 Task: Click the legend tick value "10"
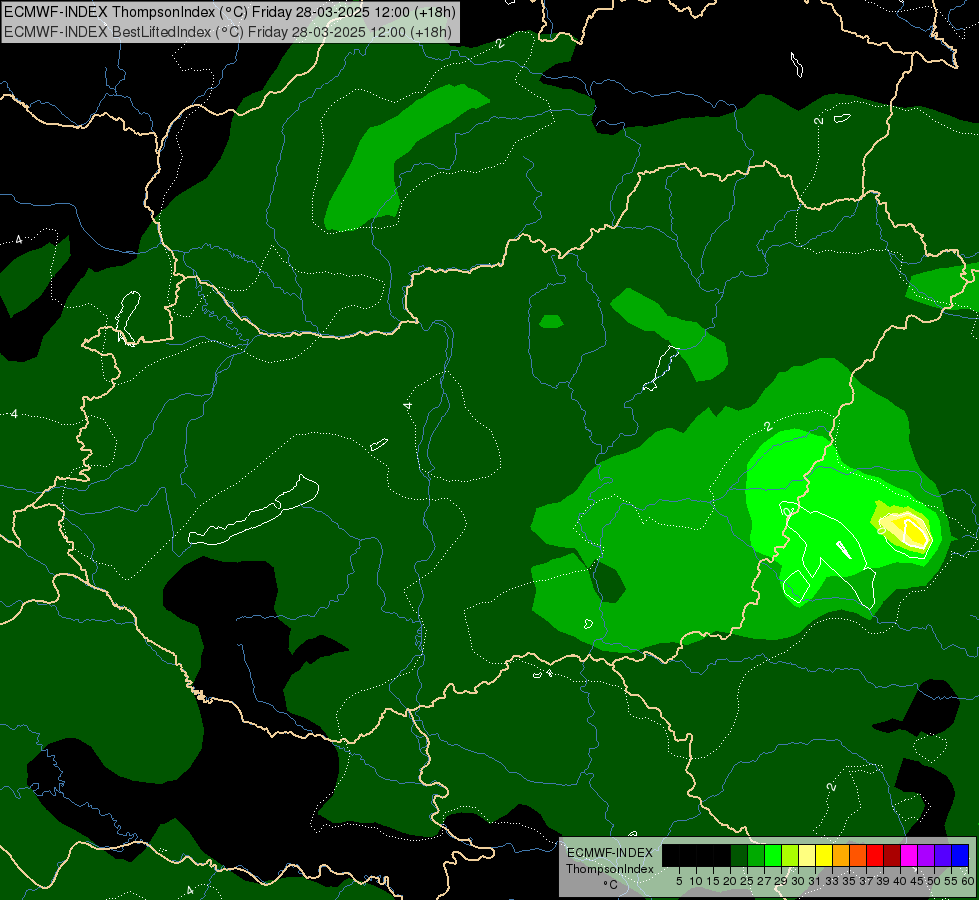(696, 881)
